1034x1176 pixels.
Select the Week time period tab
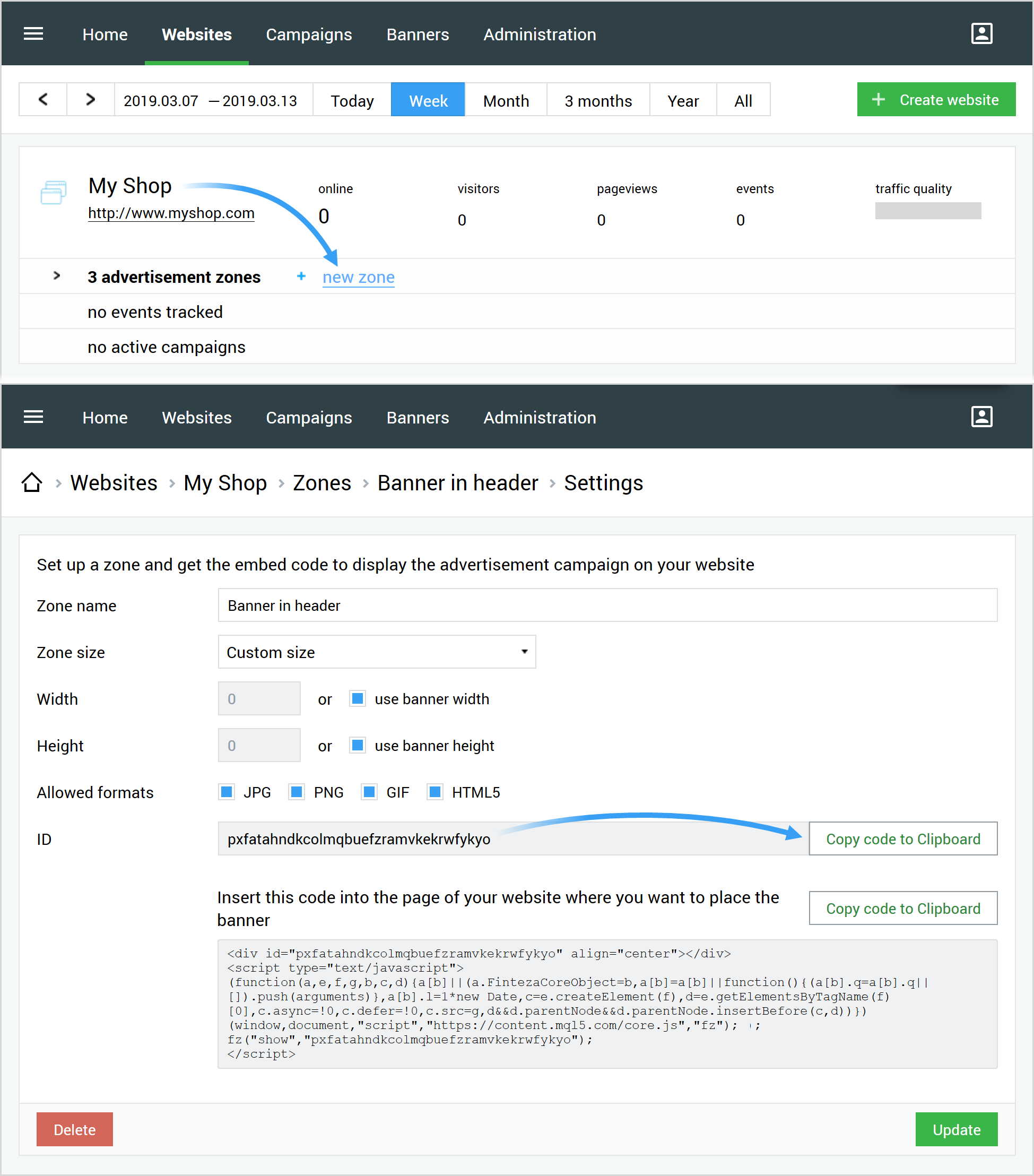[x=428, y=100]
